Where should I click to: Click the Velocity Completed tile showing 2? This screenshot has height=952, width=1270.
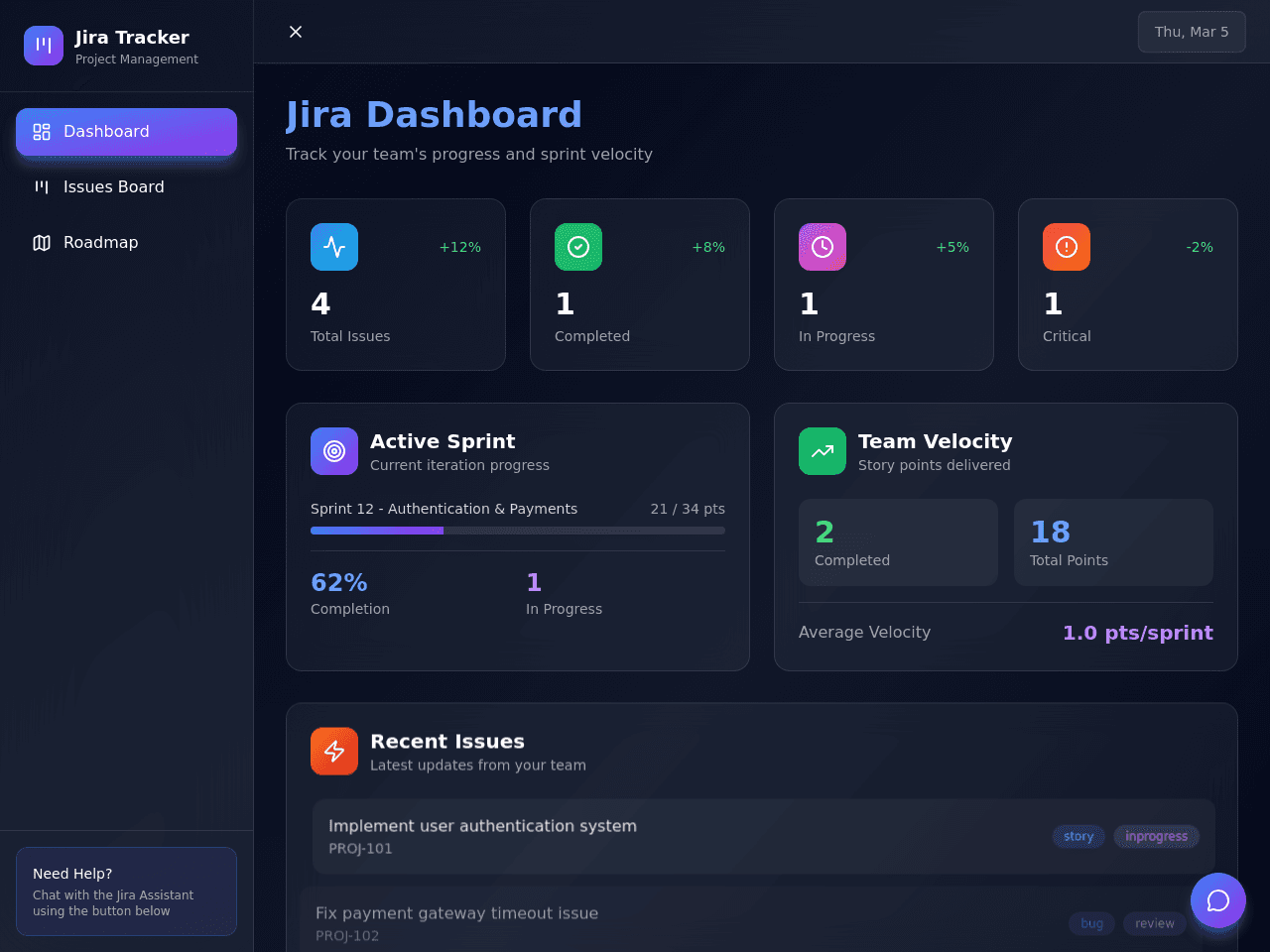coord(898,542)
